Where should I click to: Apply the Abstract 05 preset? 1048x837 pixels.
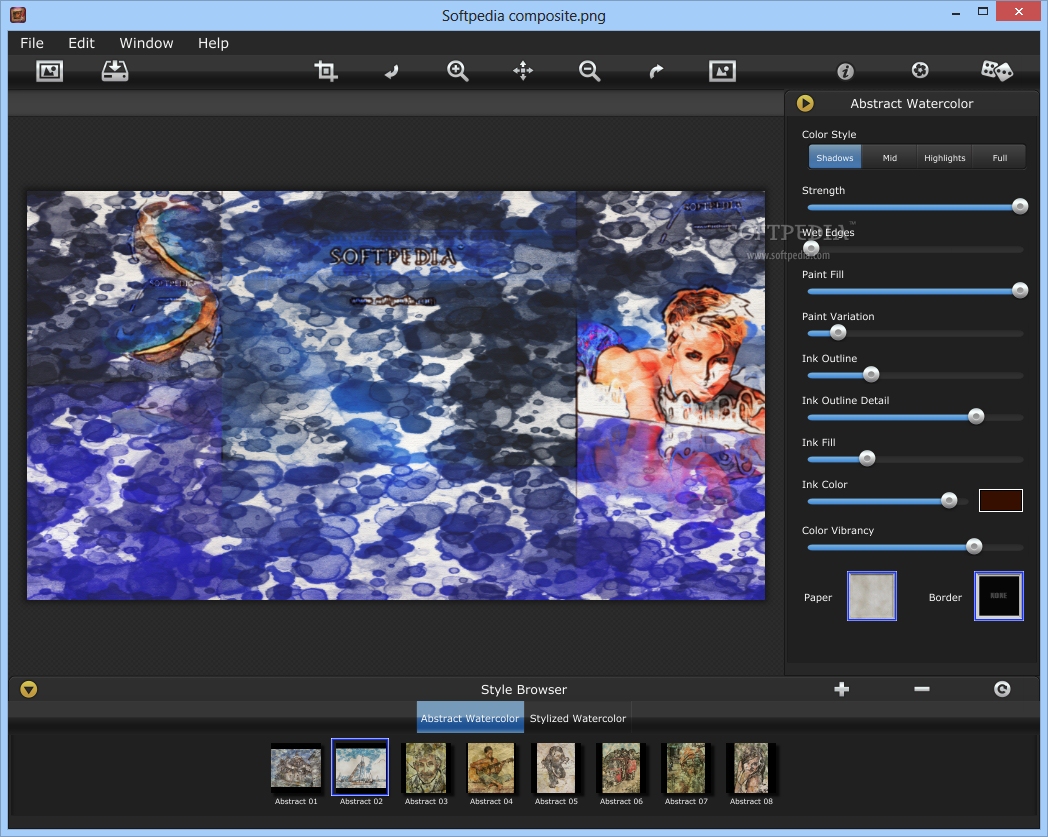556,767
